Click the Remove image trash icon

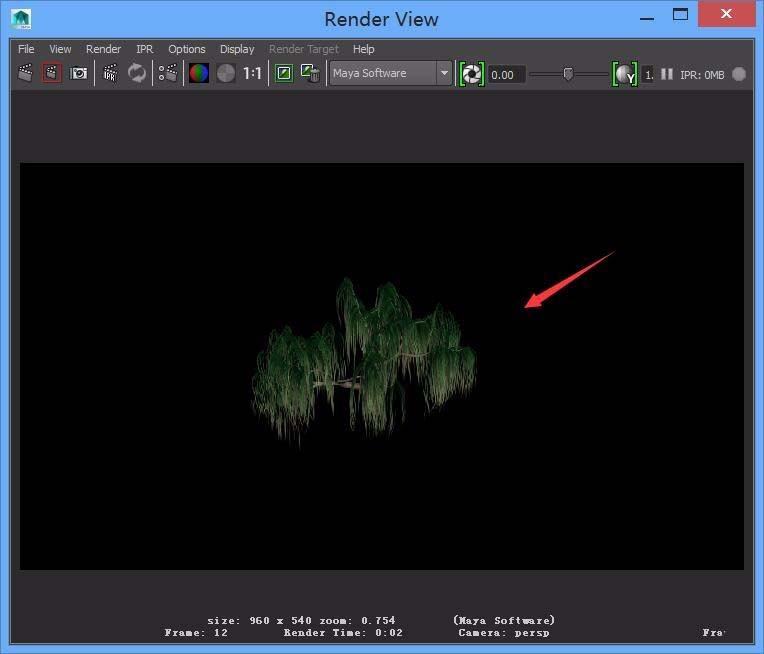click(310, 74)
